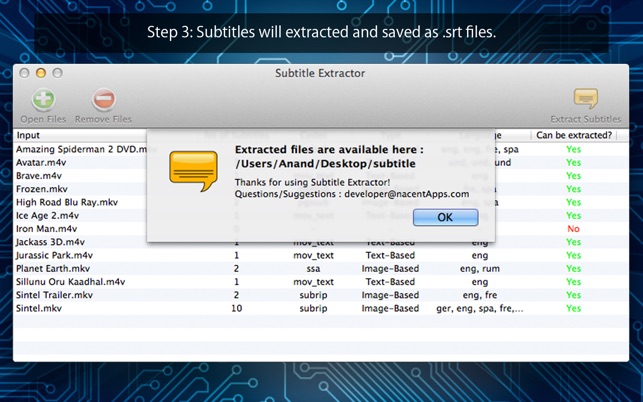Click 'Yes' status for Avatar.m4v
Image resolution: width=643 pixels, height=402 pixels.
click(573, 162)
